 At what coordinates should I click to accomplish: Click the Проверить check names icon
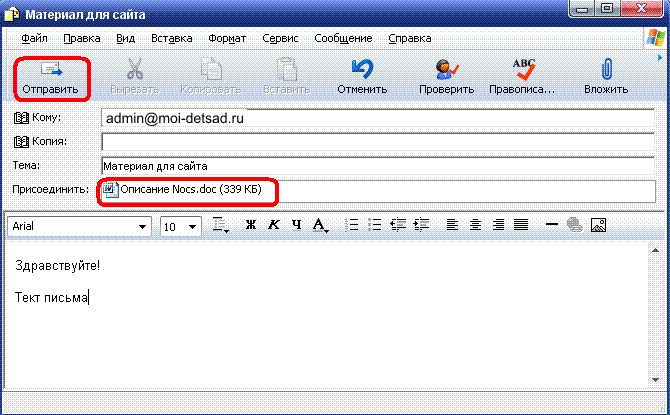[446, 77]
